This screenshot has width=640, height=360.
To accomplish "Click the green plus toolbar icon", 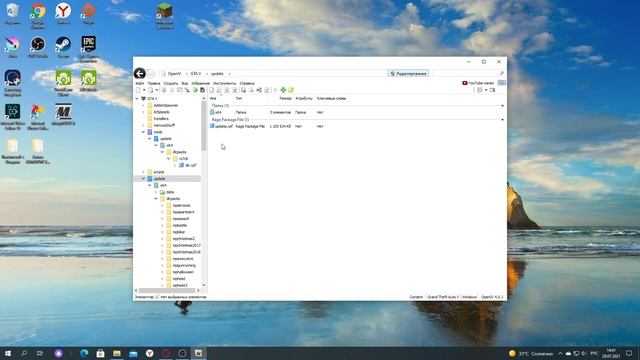I will pos(283,90).
